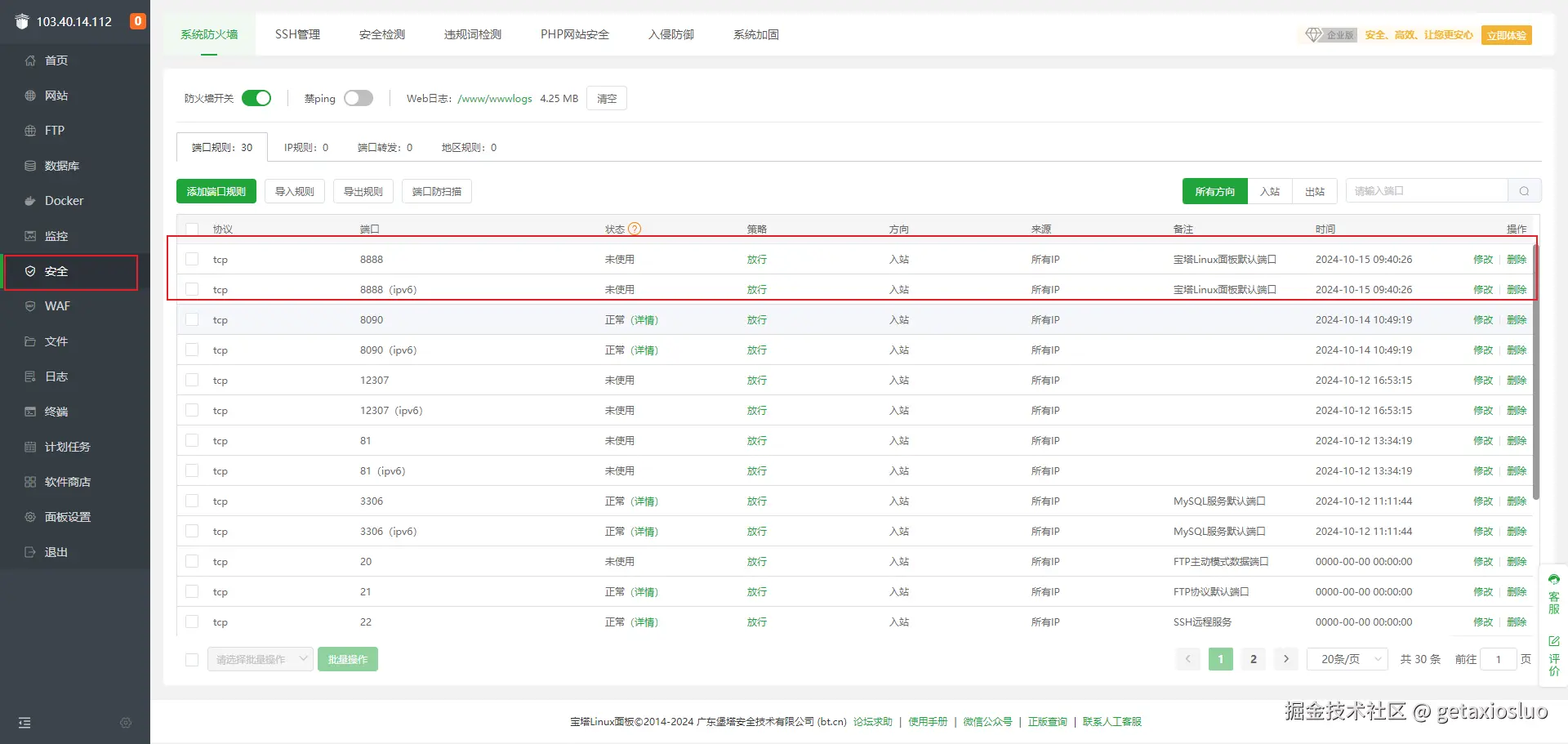Click the WAF shield icon

(30, 306)
